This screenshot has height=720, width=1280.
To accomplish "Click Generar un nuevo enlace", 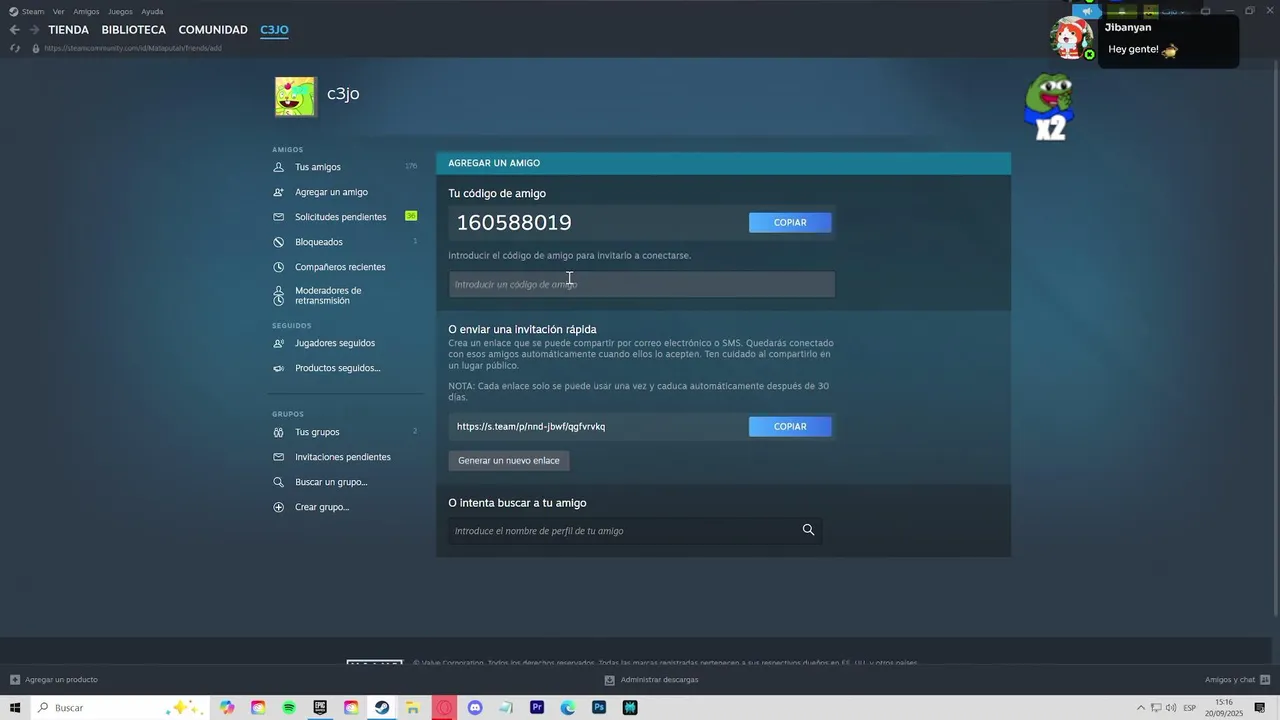I will click(x=509, y=460).
